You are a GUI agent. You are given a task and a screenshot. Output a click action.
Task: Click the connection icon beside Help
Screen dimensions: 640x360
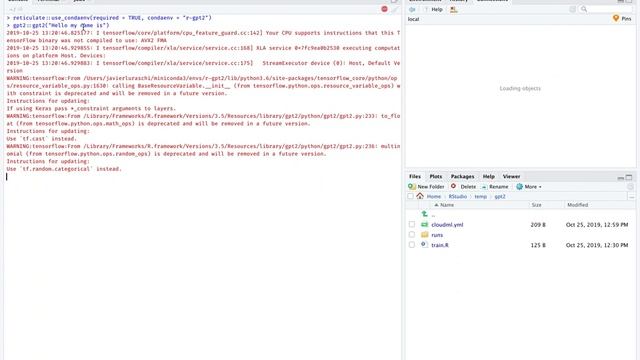click(454, 9)
